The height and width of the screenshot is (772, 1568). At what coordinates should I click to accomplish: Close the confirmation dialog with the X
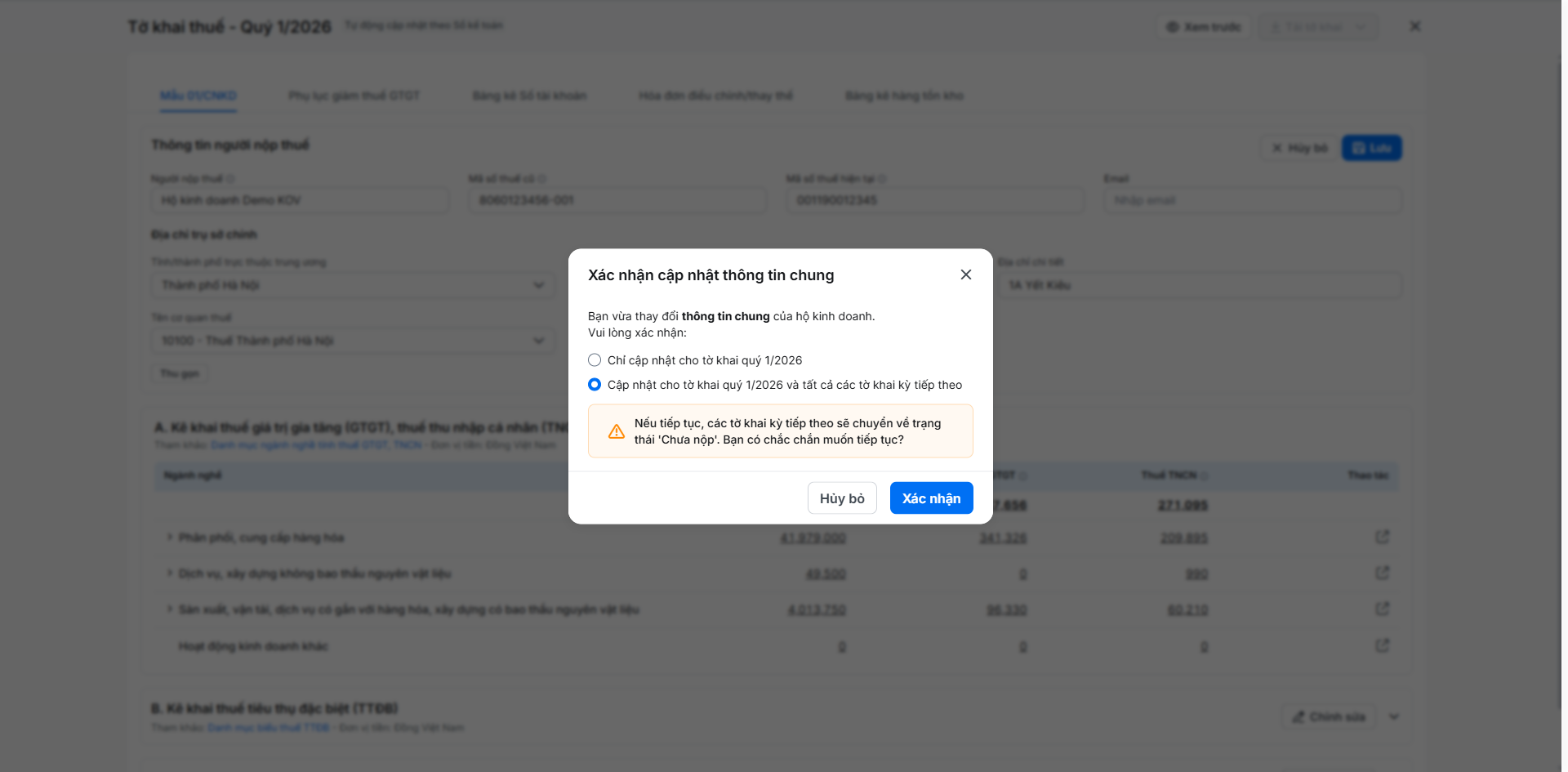click(x=965, y=274)
